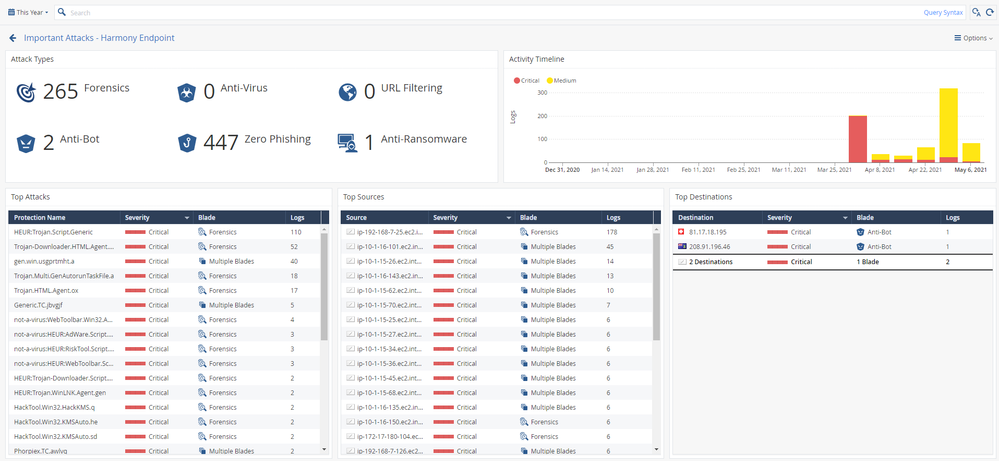Click the Top Attacks scroll down arrow

324,450
